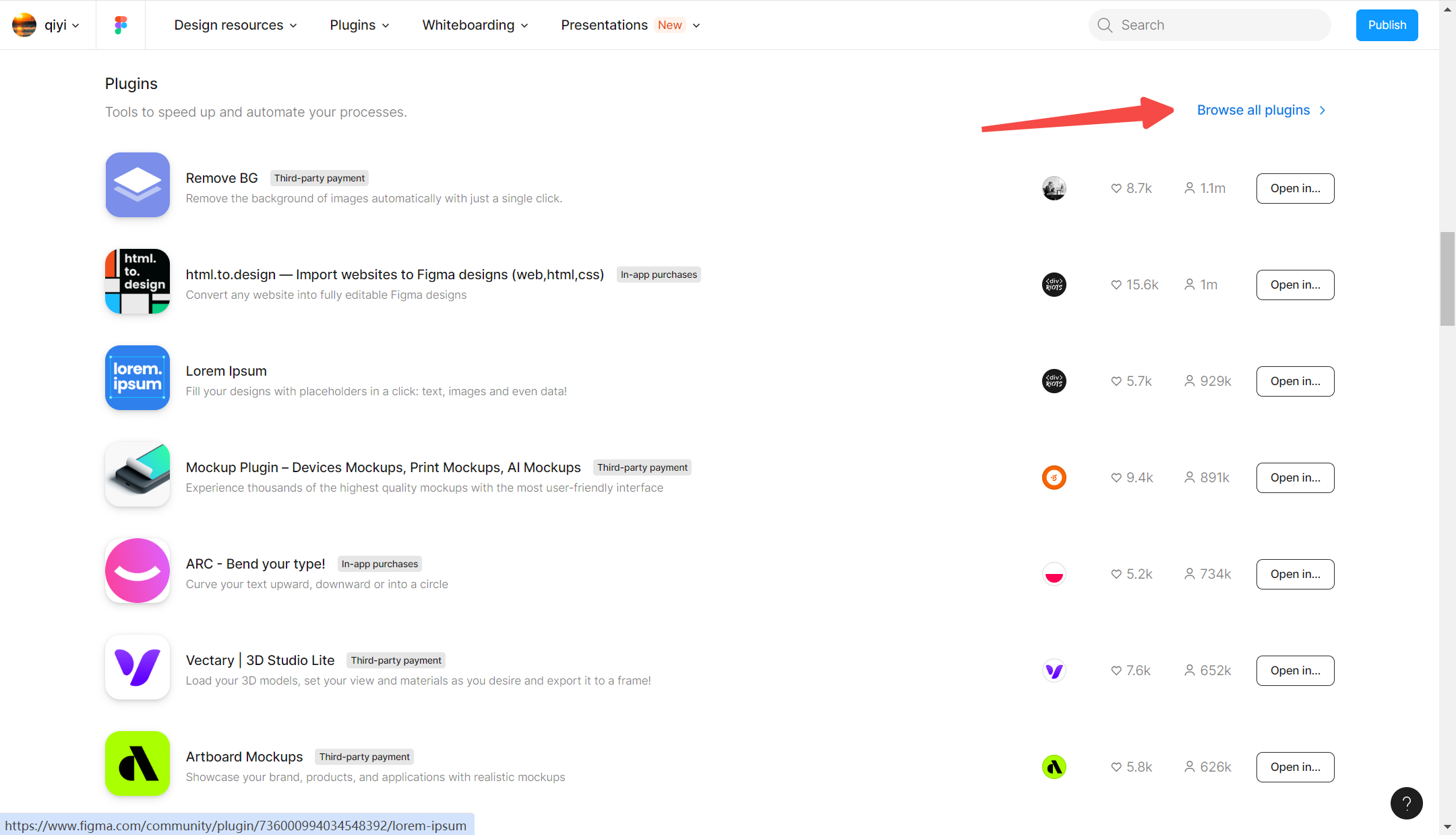
Task: Click Open in for Lorem Ipsum
Action: 1295,381
